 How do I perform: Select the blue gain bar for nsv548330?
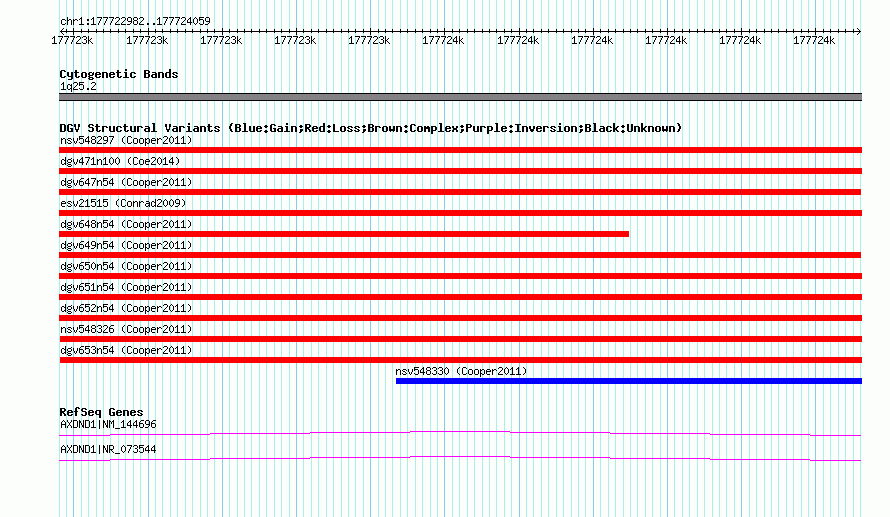[629, 381]
